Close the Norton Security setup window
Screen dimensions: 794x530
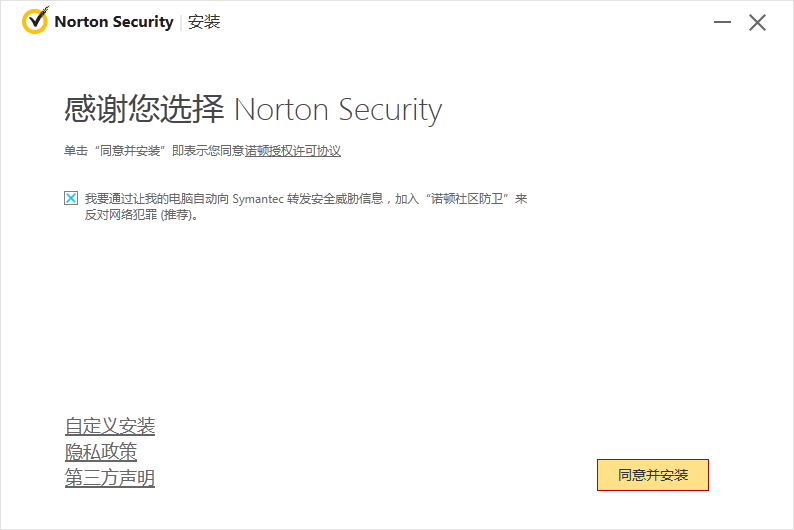click(758, 22)
